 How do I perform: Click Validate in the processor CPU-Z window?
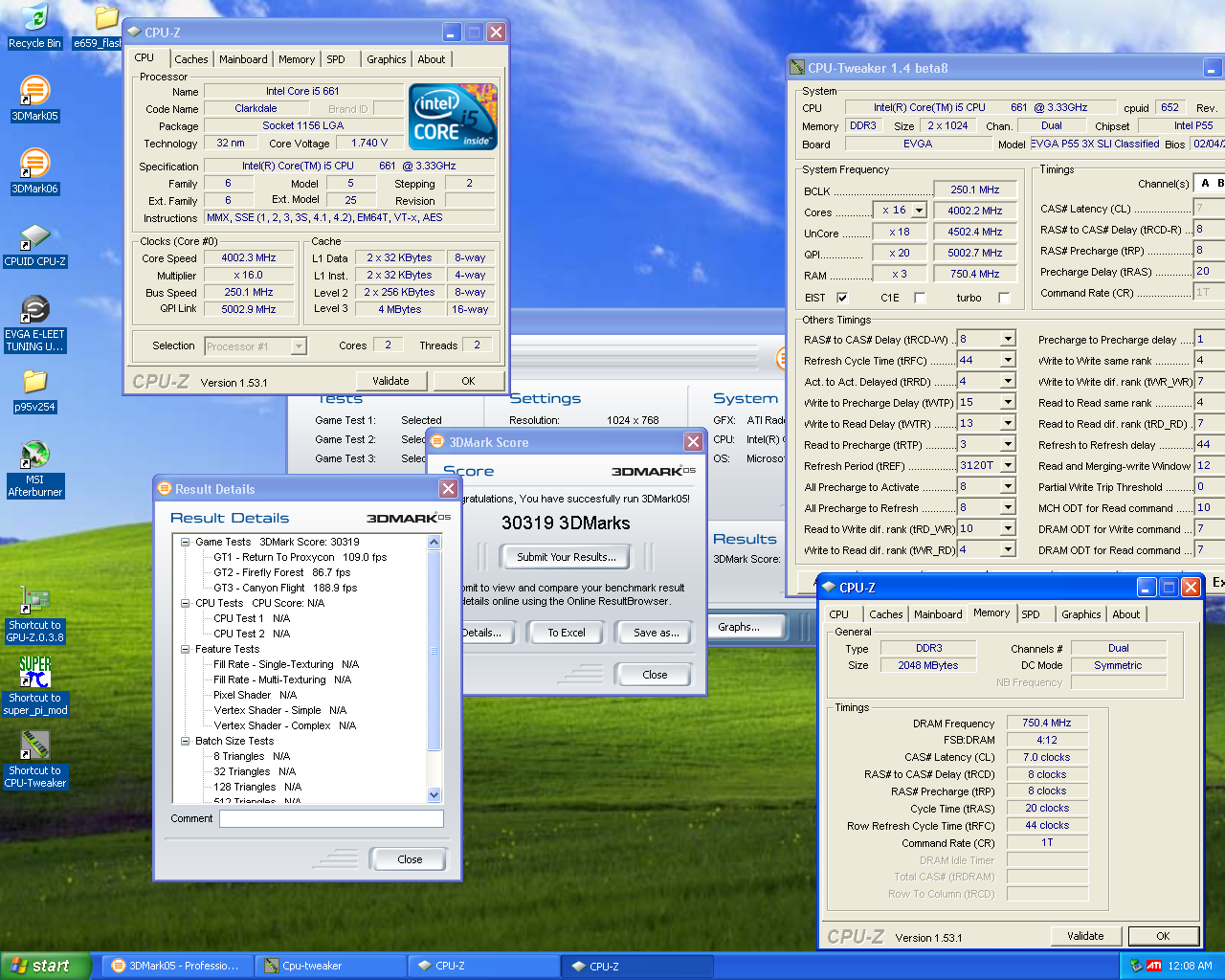point(390,381)
